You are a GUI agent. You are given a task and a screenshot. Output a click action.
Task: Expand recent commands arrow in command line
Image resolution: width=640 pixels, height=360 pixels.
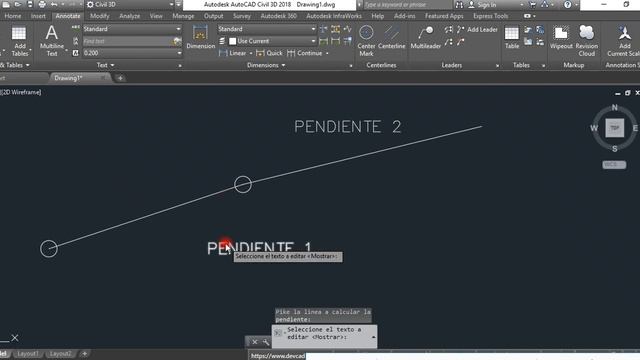pos(373,337)
